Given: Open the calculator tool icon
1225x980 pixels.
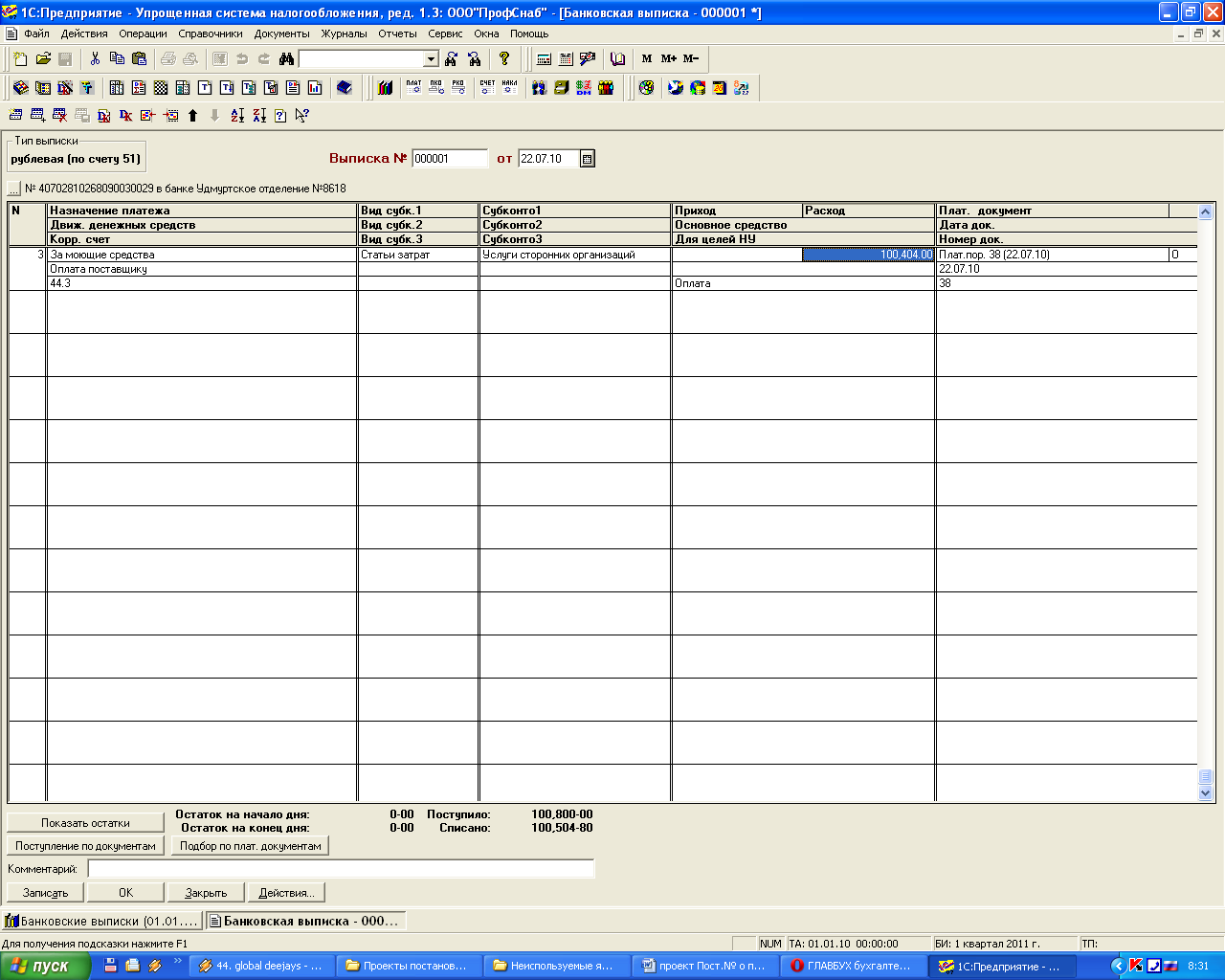Looking at the screenshot, I should (x=544, y=59).
